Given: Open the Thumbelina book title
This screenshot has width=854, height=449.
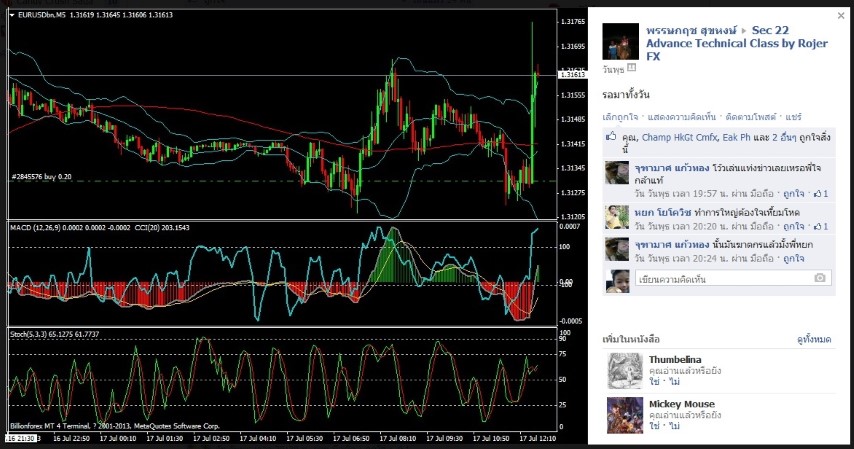Looking at the screenshot, I should pyautogui.click(x=675, y=360).
